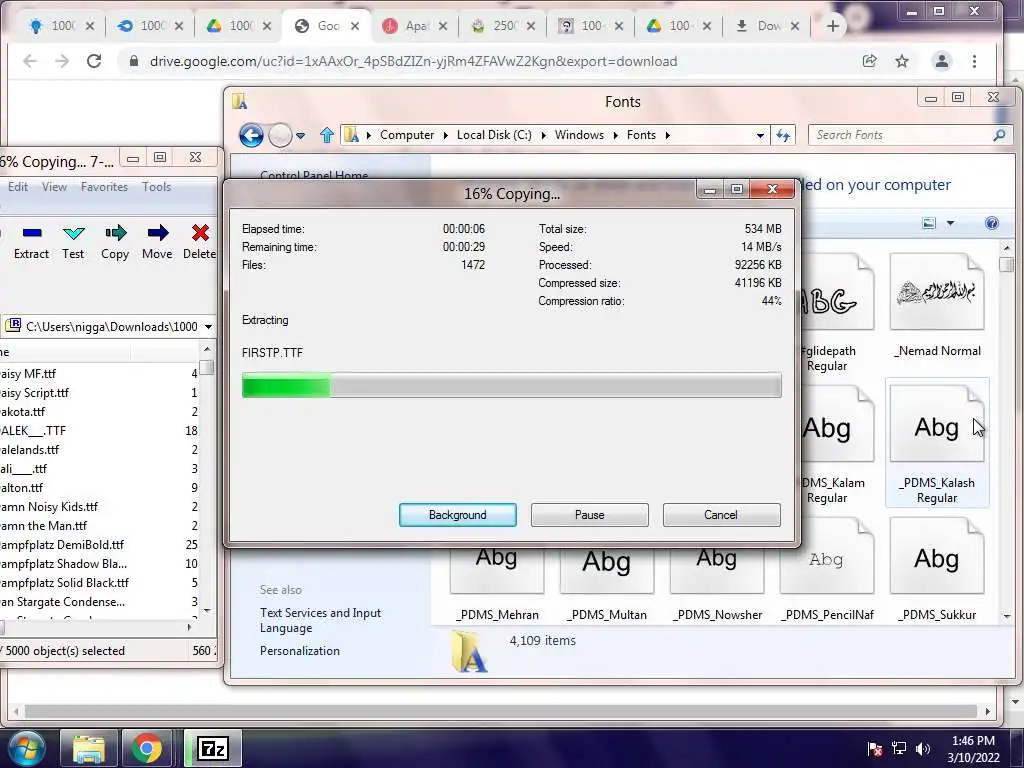Click the Search Fonts input field
Viewport: 1024px width, 768px height.
click(x=901, y=135)
